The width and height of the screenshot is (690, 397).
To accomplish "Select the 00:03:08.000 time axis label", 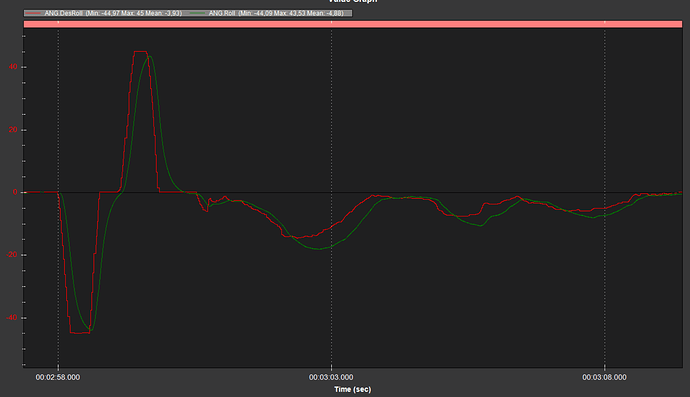I will 604,377.
